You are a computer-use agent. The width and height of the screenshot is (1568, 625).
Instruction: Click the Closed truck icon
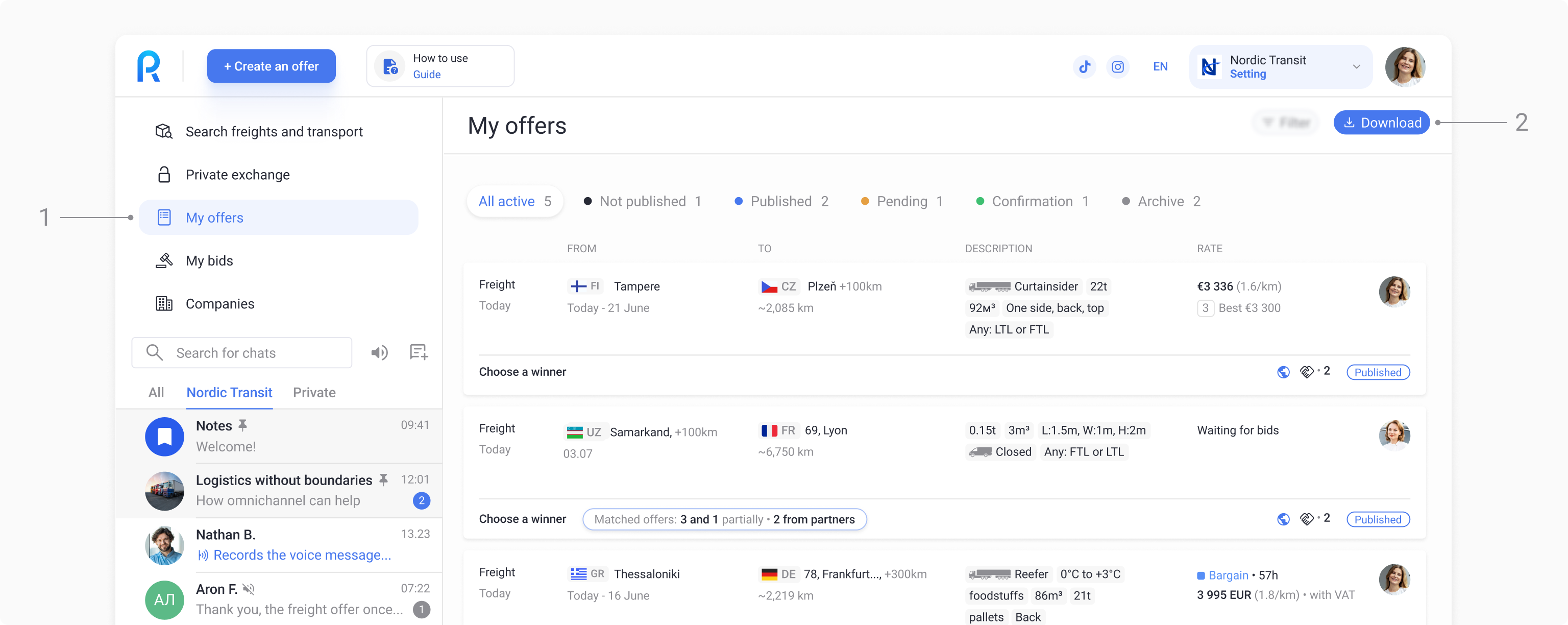[980, 451]
